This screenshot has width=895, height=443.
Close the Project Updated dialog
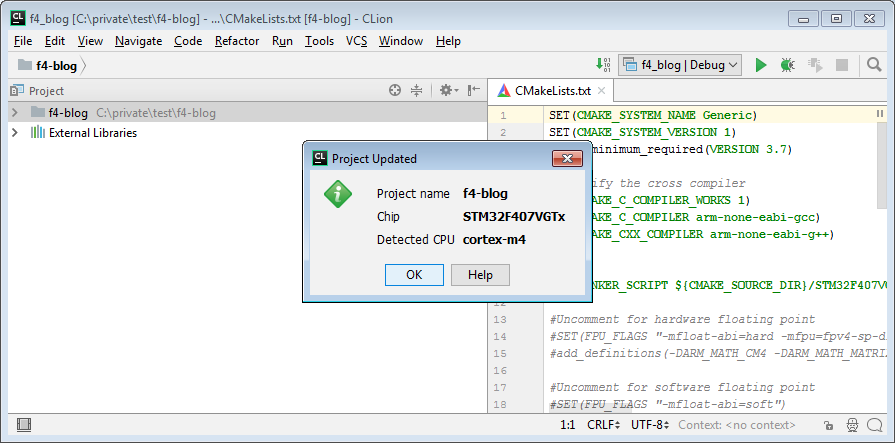(x=567, y=159)
